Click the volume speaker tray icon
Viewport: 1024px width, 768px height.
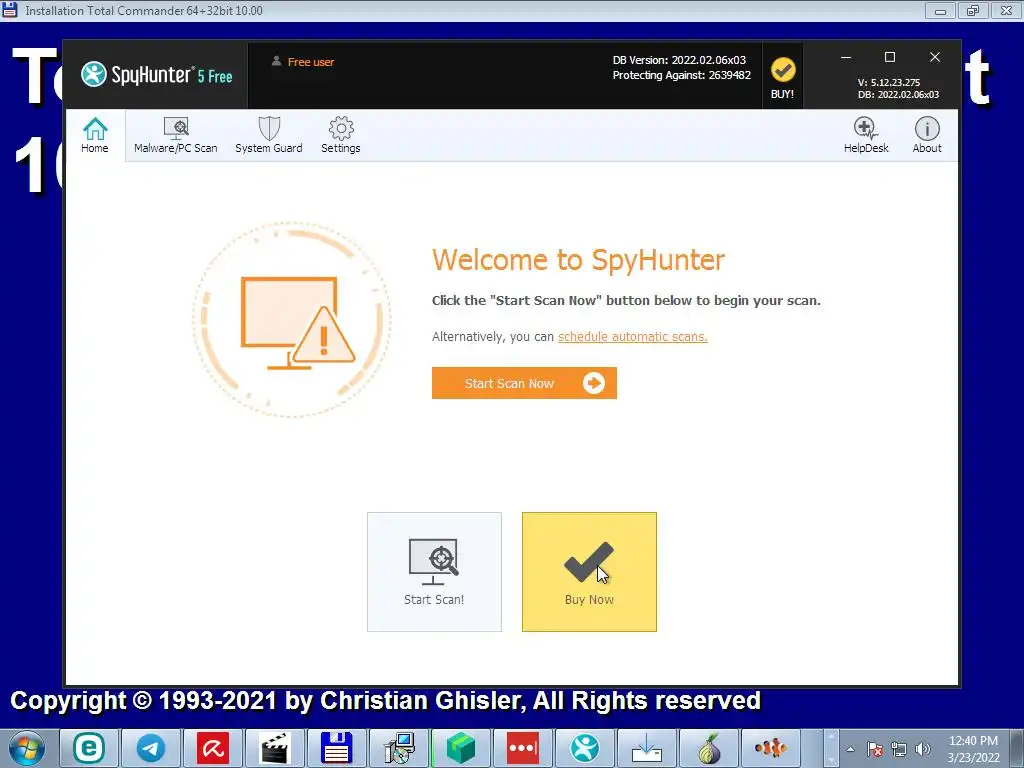point(922,749)
